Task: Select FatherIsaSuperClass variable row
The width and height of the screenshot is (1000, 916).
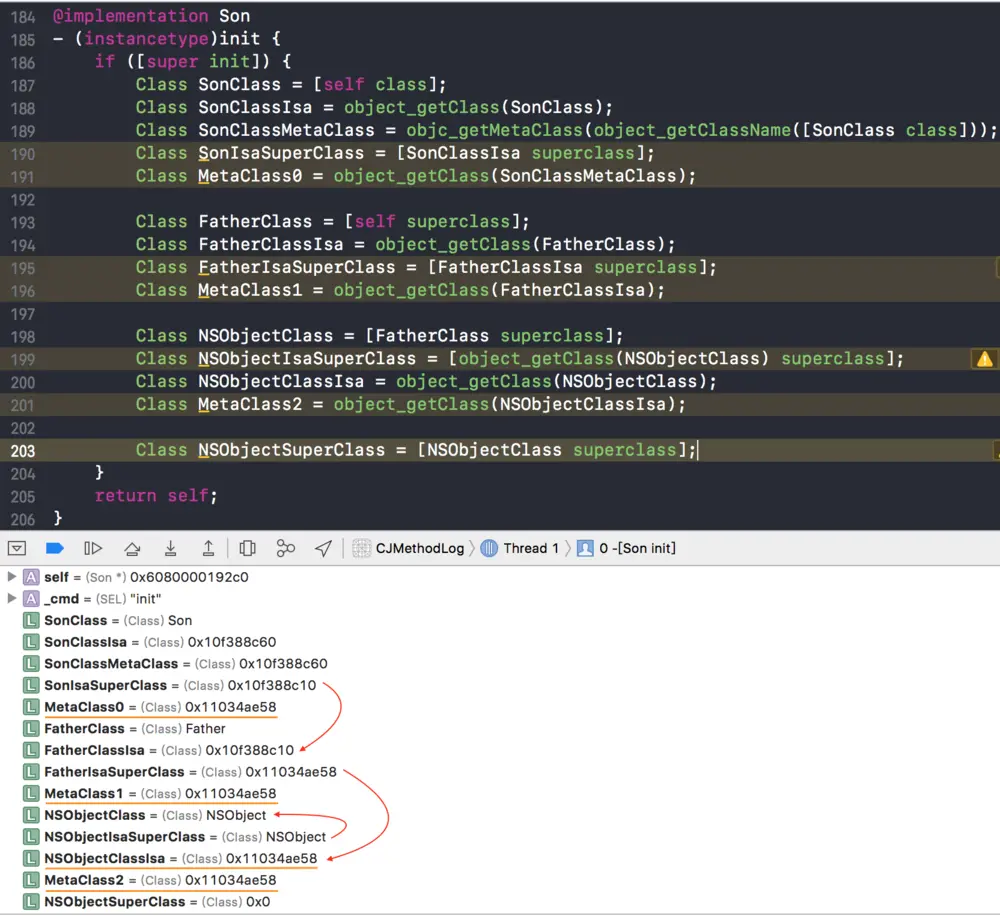Action: coord(180,772)
